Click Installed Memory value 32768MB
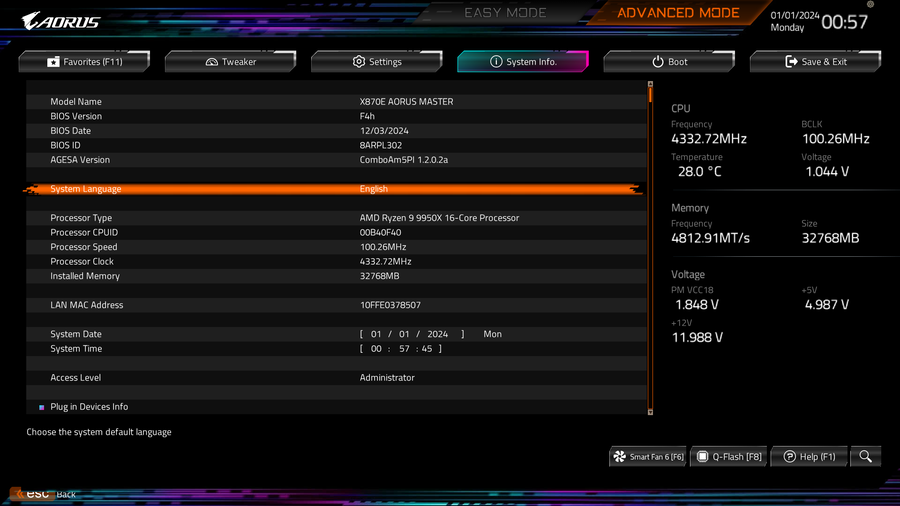This screenshot has width=900, height=506. click(x=379, y=276)
